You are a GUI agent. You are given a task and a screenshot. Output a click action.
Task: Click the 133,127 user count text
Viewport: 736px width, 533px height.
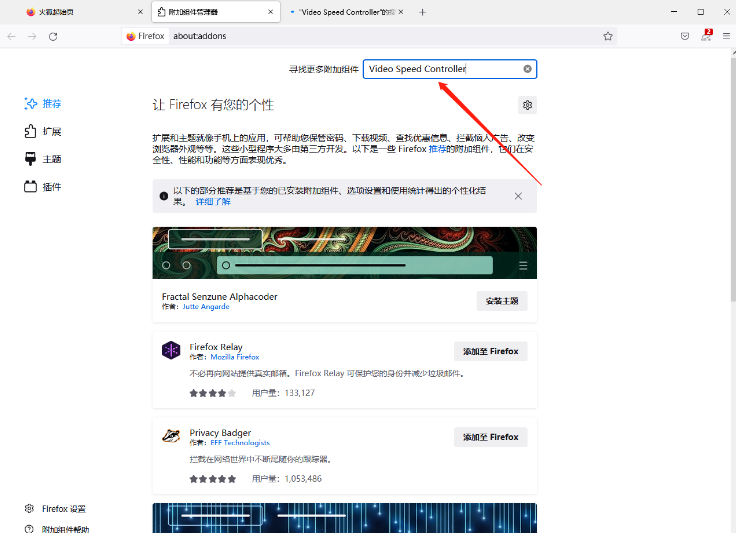click(299, 393)
